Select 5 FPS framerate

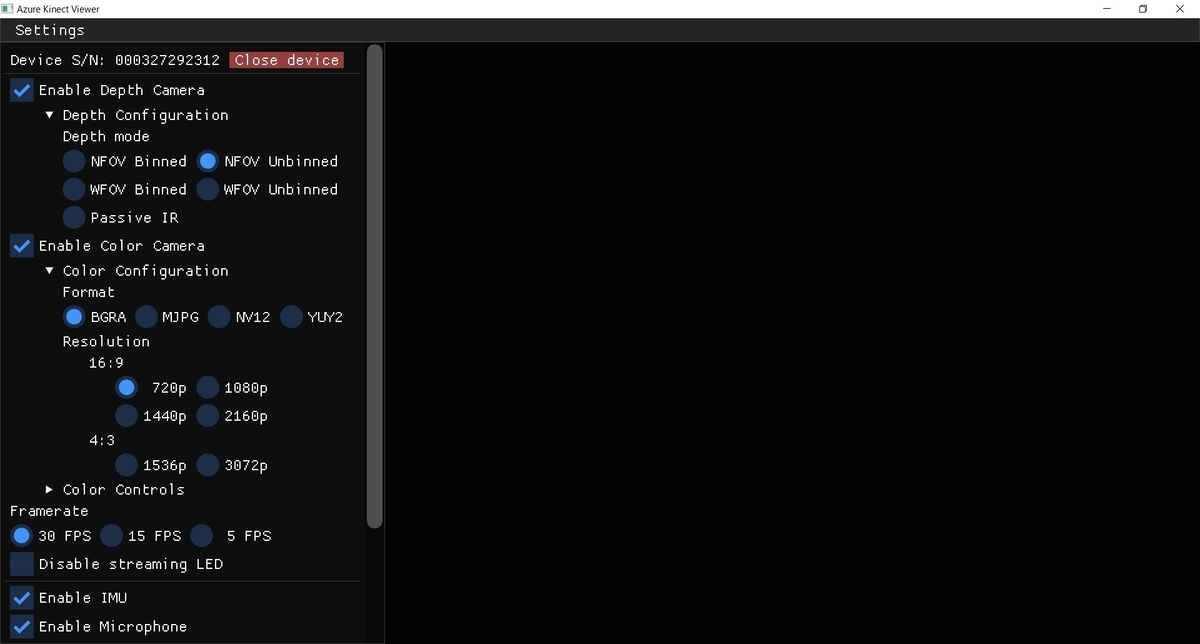(x=201, y=535)
